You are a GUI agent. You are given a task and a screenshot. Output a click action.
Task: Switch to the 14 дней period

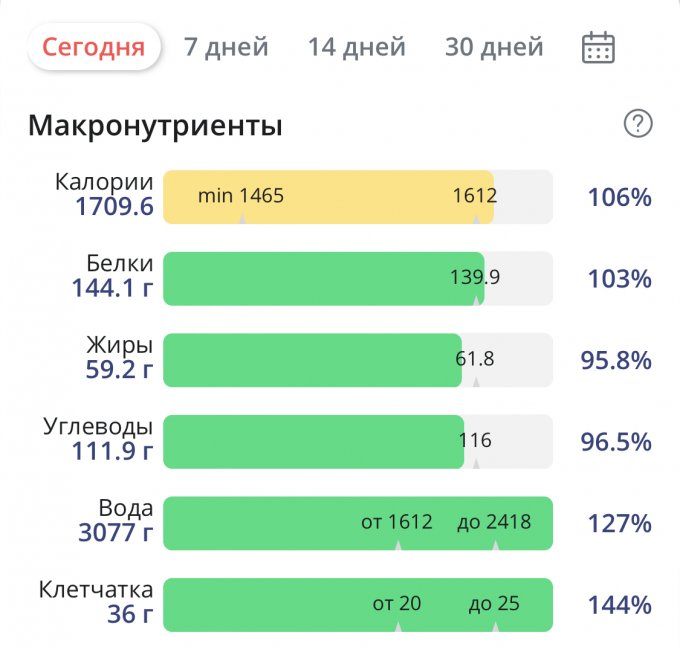pyautogui.click(x=356, y=47)
